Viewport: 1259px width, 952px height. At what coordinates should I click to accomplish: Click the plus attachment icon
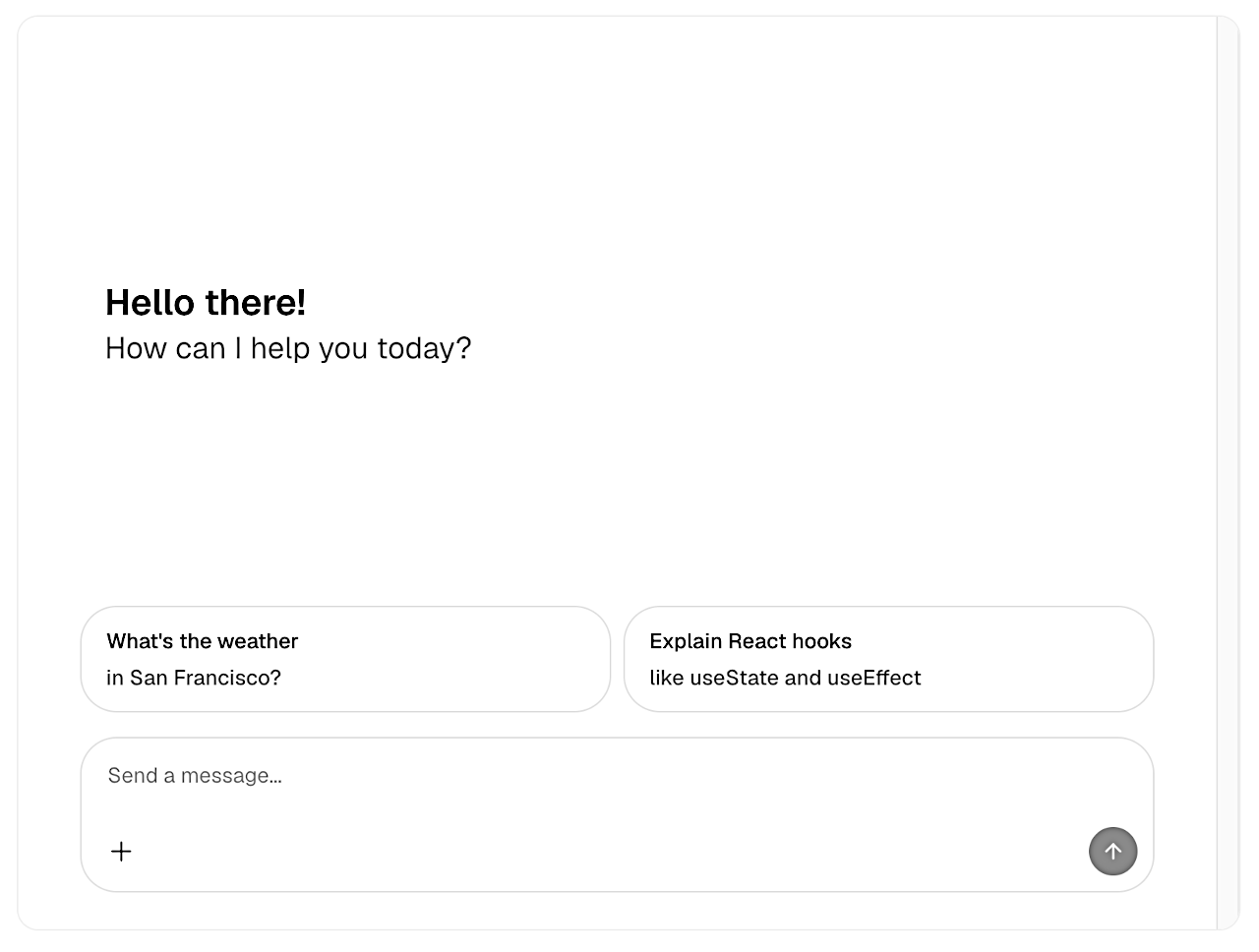click(121, 852)
